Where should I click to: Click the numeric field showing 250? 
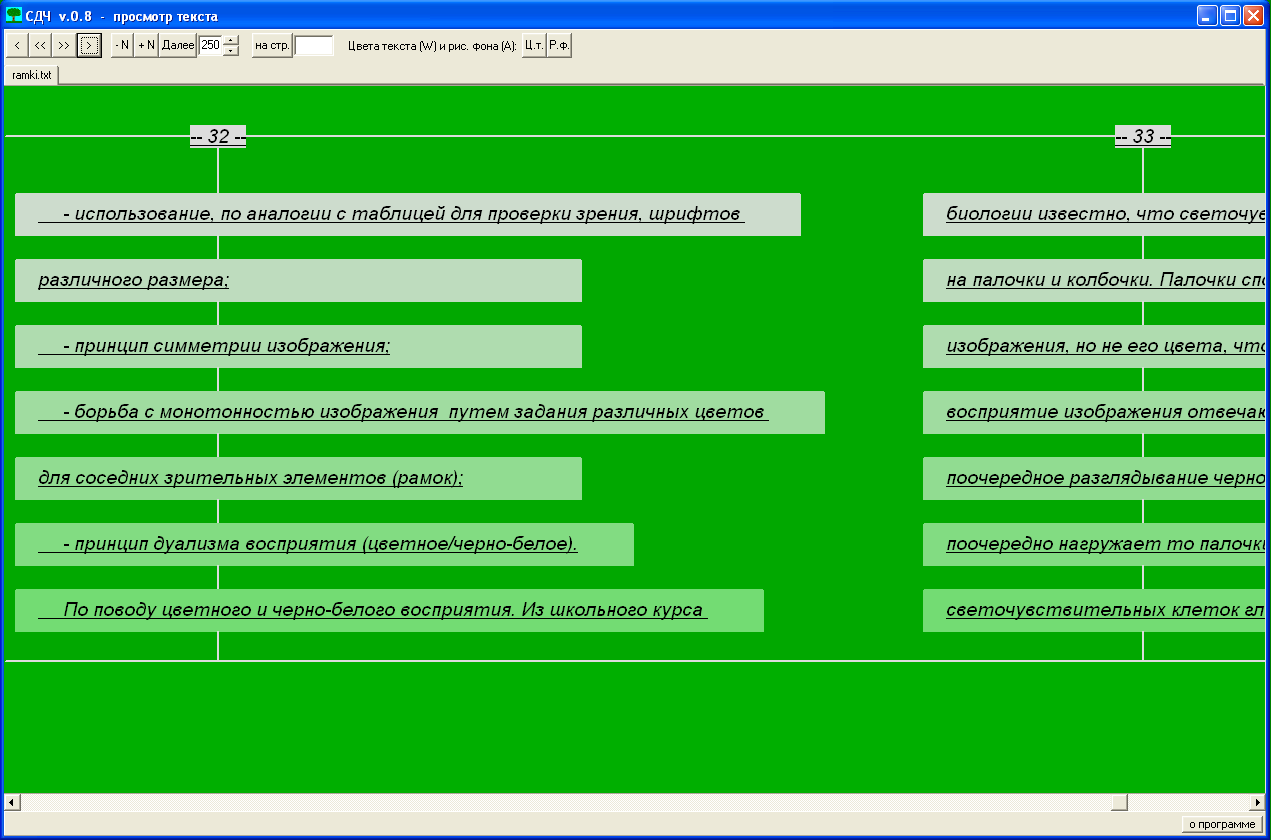click(x=210, y=45)
